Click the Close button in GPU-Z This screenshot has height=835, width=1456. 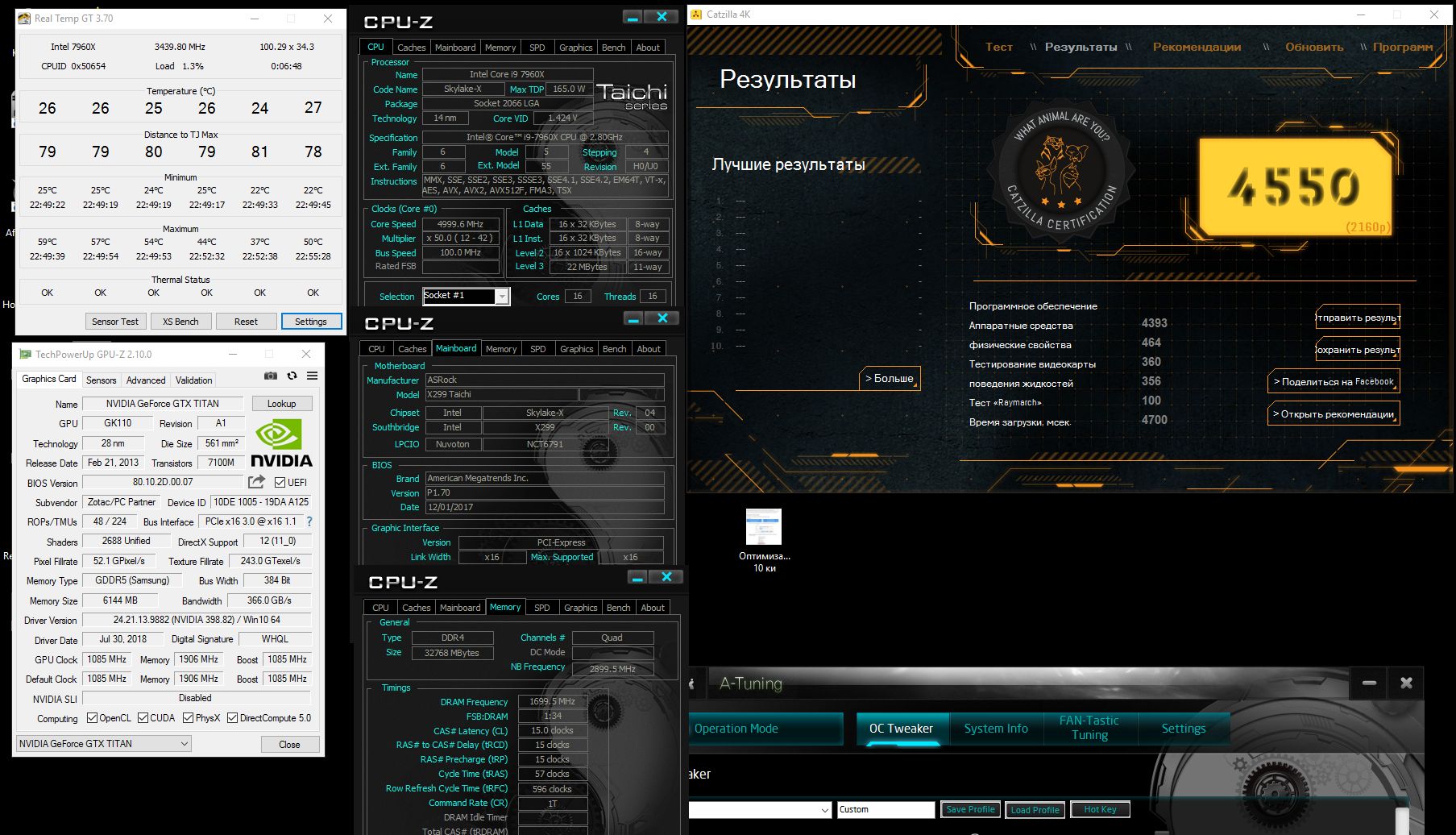[x=289, y=745]
